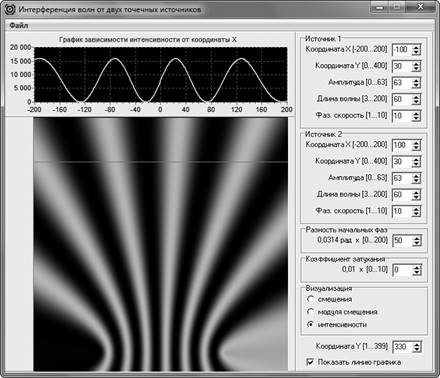Decrease Источник 1 Амплитуда value
440x378 pixels.
[416, 86]
